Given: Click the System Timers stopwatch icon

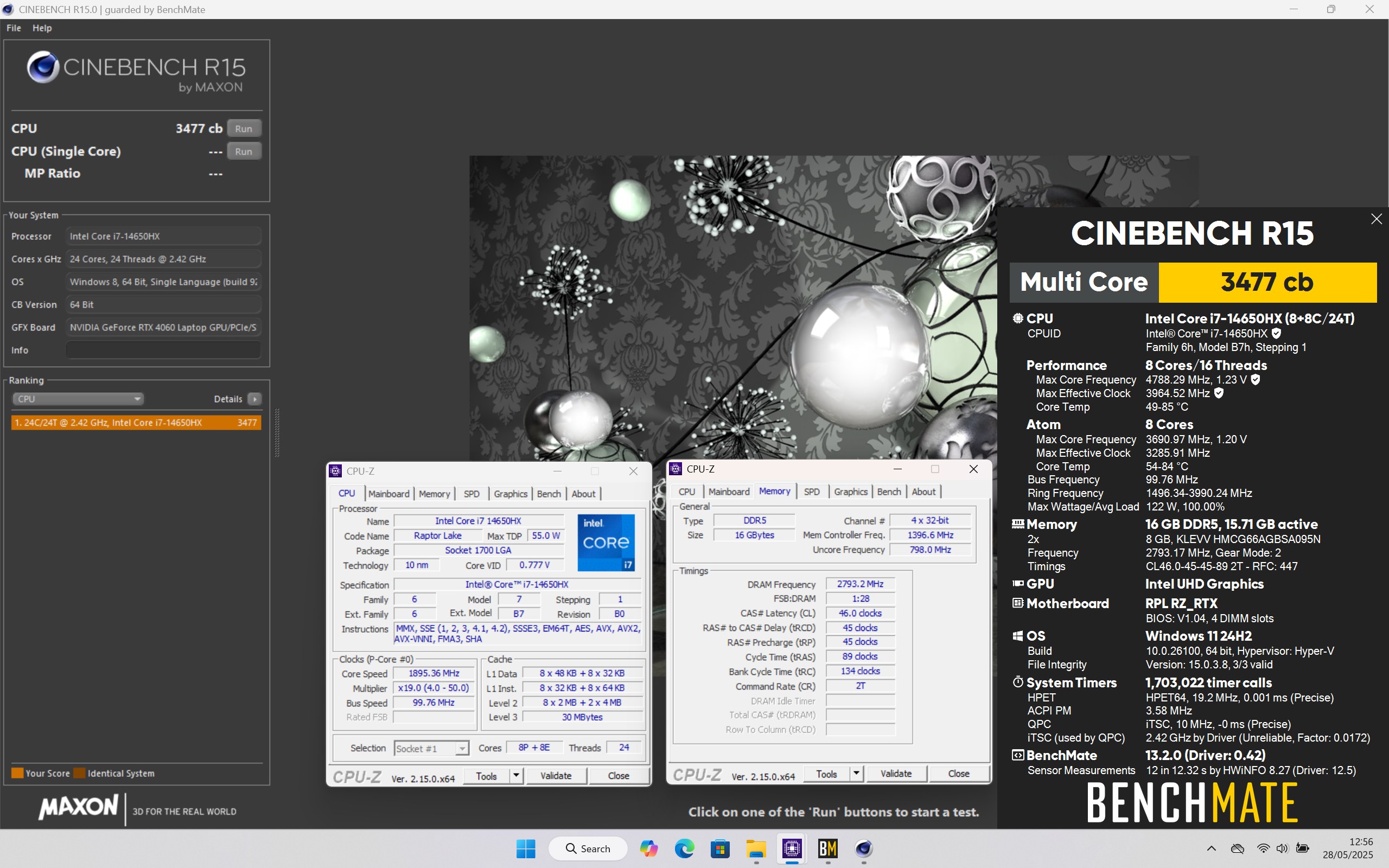Looking at the screenshot, I should (x=1018, y=682).
